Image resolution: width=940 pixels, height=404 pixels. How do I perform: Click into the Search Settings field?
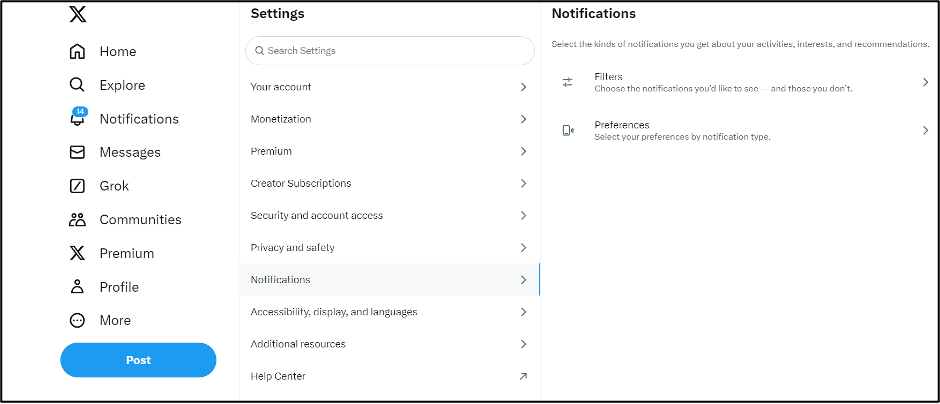point(390,51)
